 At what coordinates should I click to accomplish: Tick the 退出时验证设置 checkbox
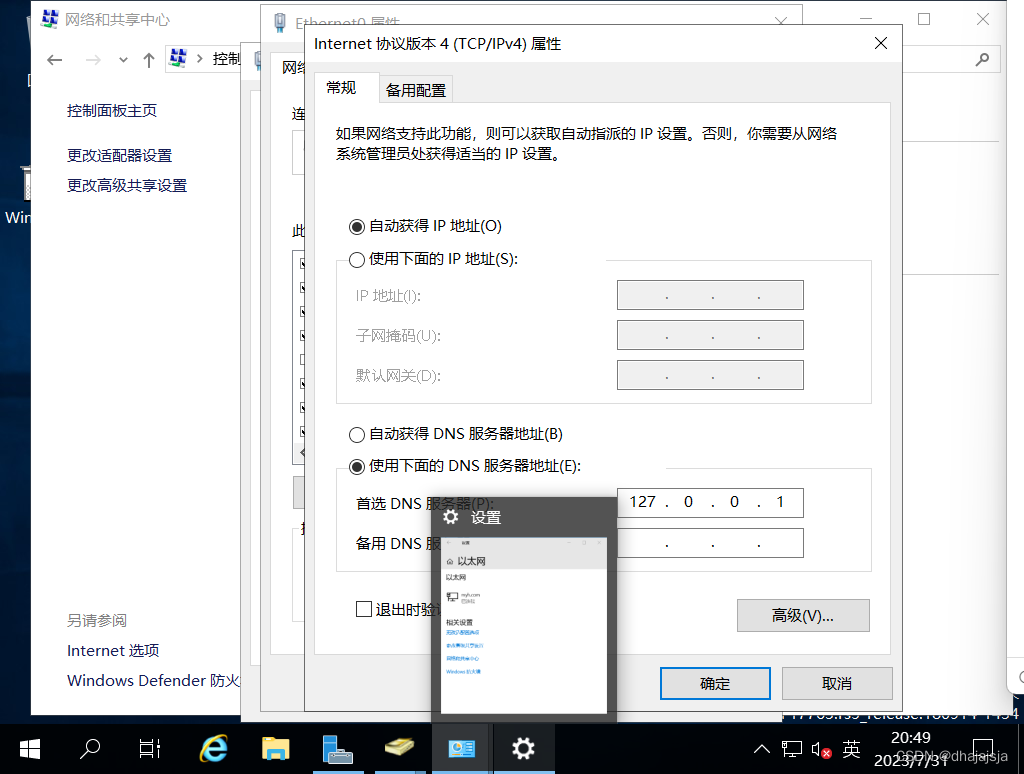(x=364, y=609)
